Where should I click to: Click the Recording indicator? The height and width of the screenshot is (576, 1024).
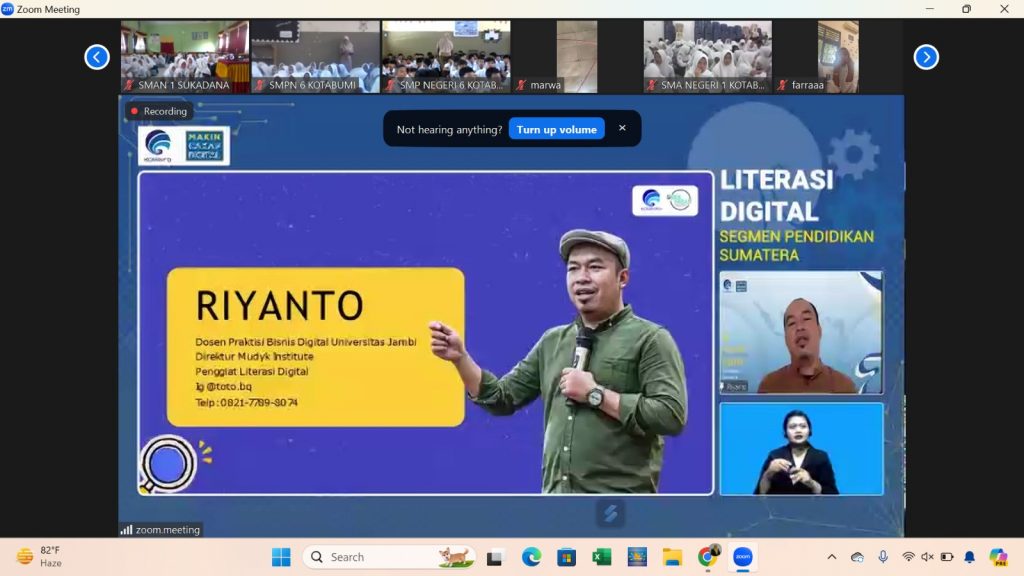point(158,111)
